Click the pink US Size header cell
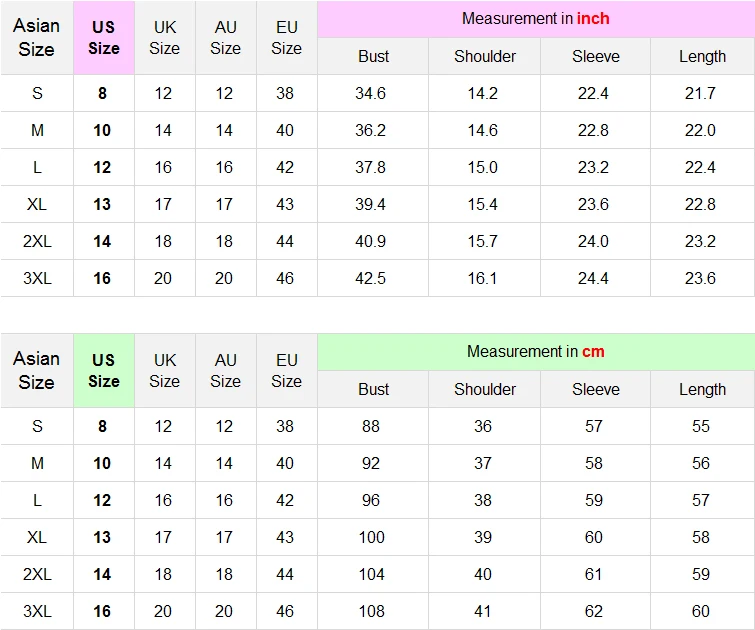Viewport: 755px width, 630px height. pos(104,38)
